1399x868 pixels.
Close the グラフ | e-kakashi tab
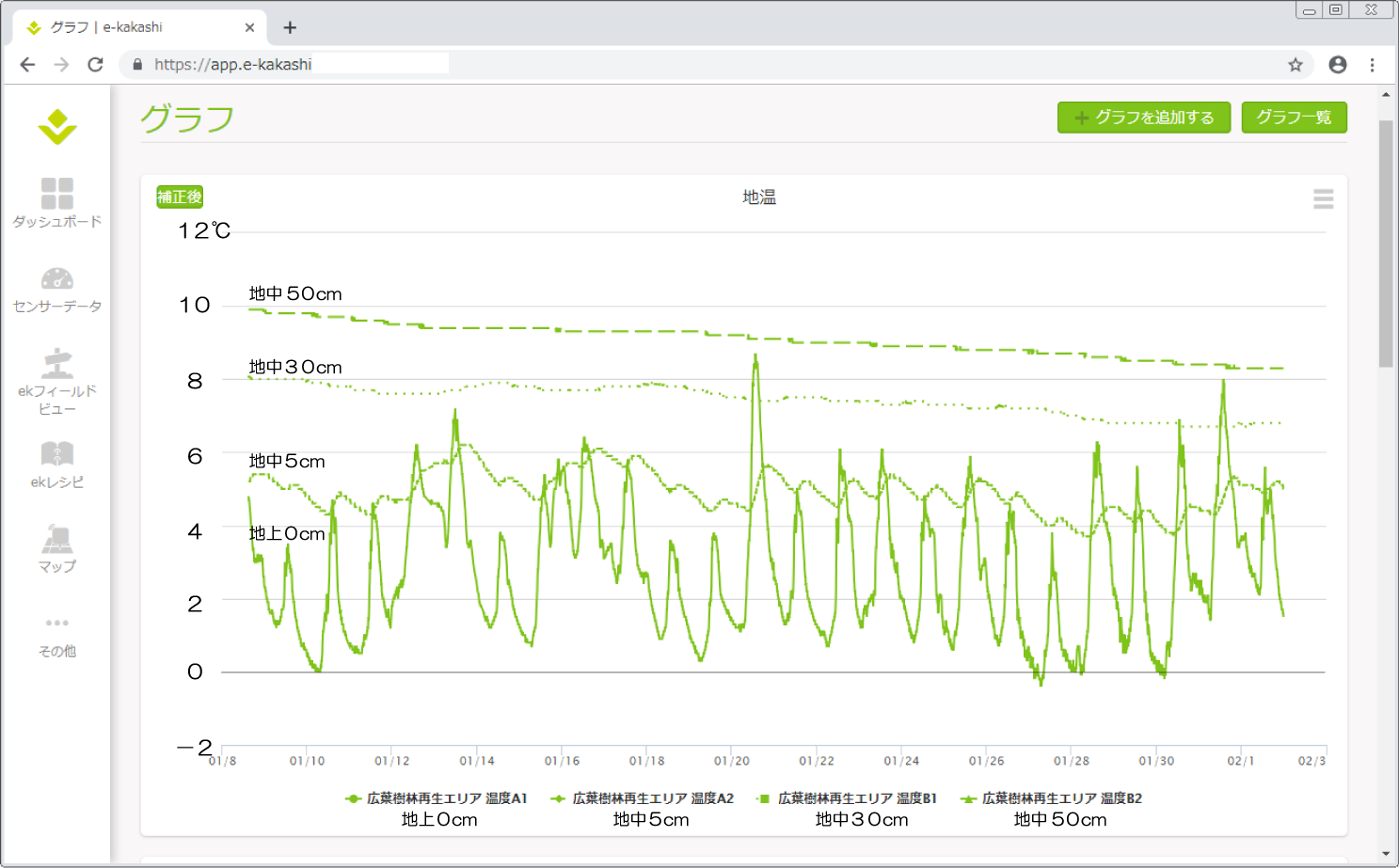(x=249, y=27)
